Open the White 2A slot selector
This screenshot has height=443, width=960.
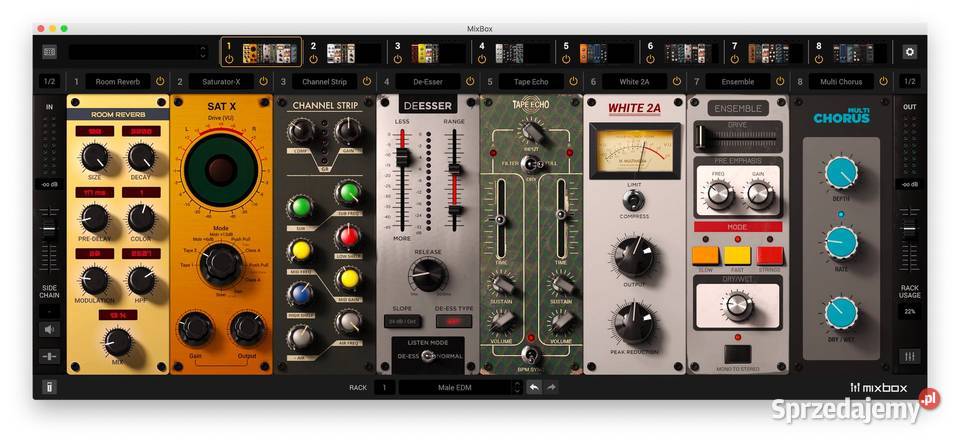634,81
